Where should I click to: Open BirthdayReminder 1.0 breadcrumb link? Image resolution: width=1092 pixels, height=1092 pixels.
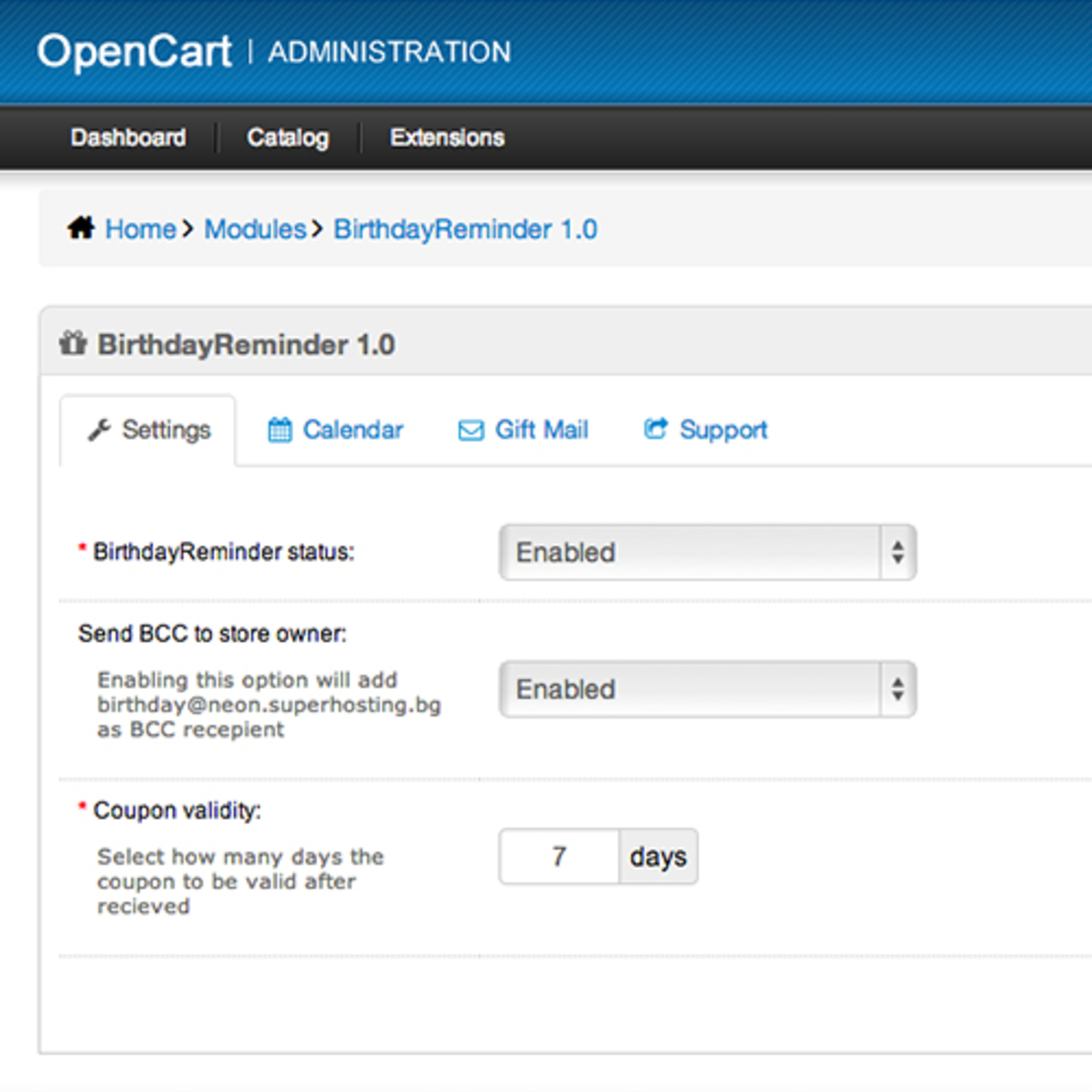(x=465, y=229)
